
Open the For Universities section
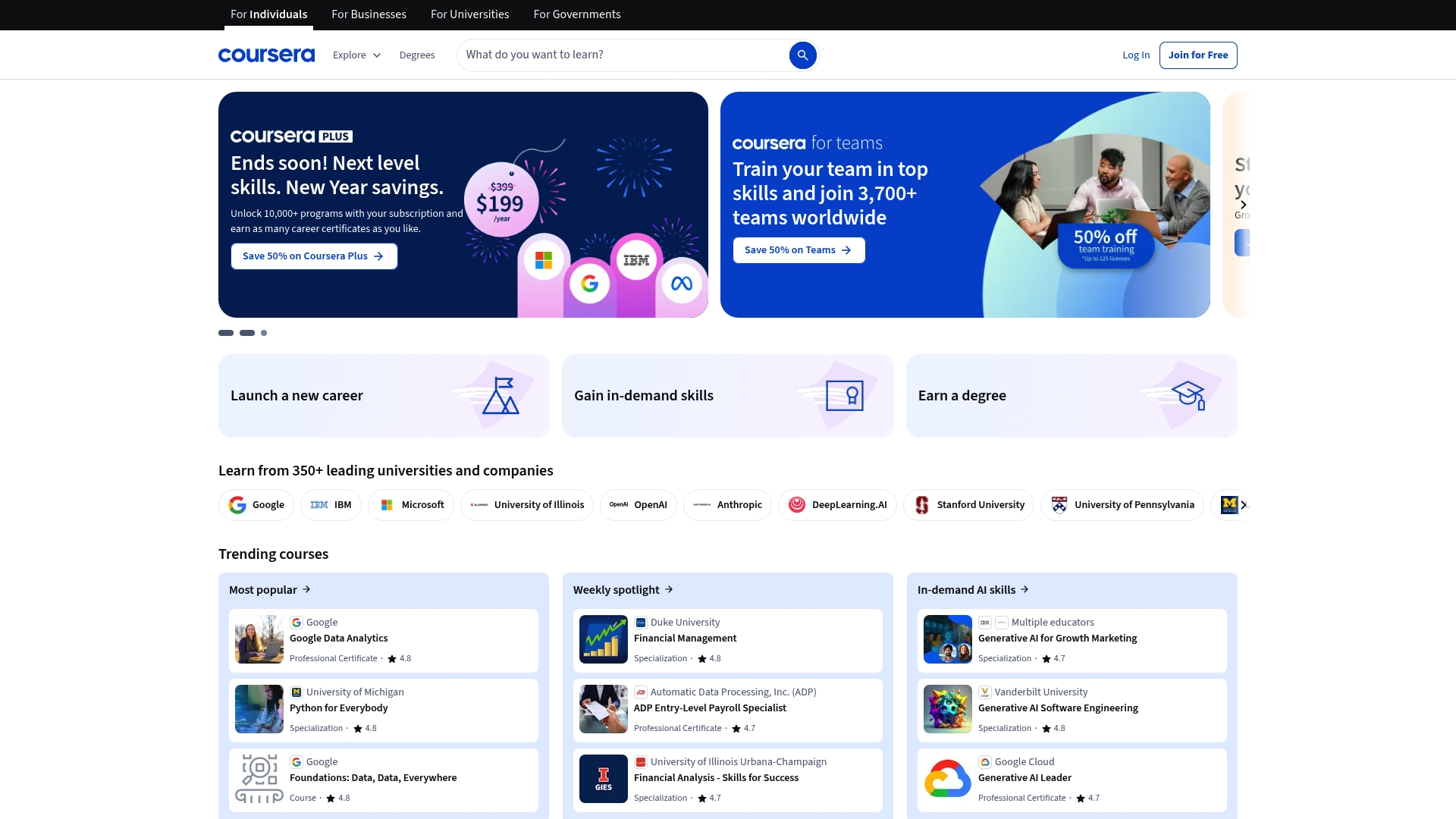click(x=469, y=14)
